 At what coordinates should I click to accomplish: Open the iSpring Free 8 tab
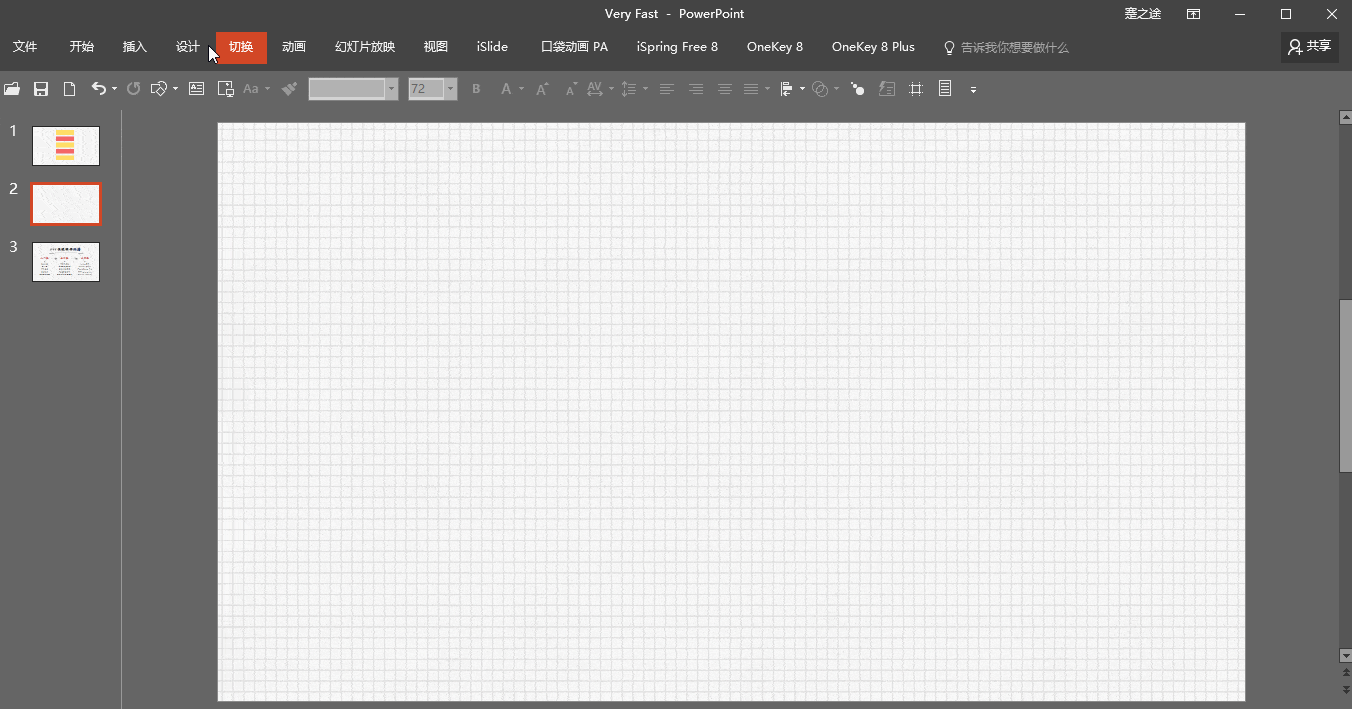[677, 47]
